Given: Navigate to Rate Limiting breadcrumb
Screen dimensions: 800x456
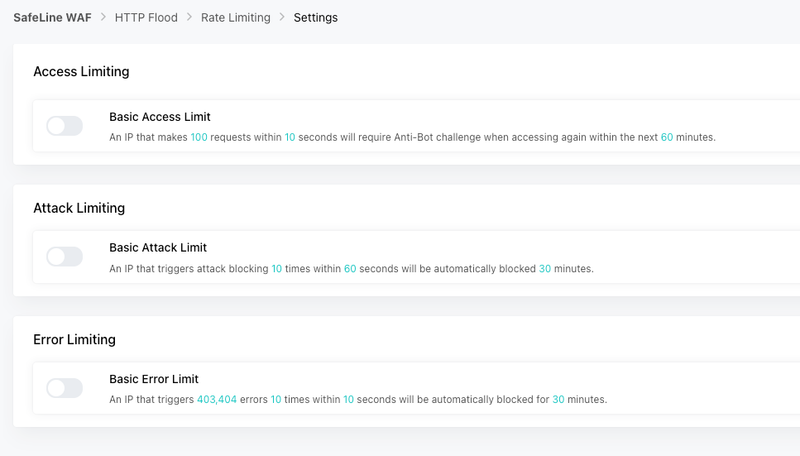Looking at the screenshot, I should coord(236,17).
